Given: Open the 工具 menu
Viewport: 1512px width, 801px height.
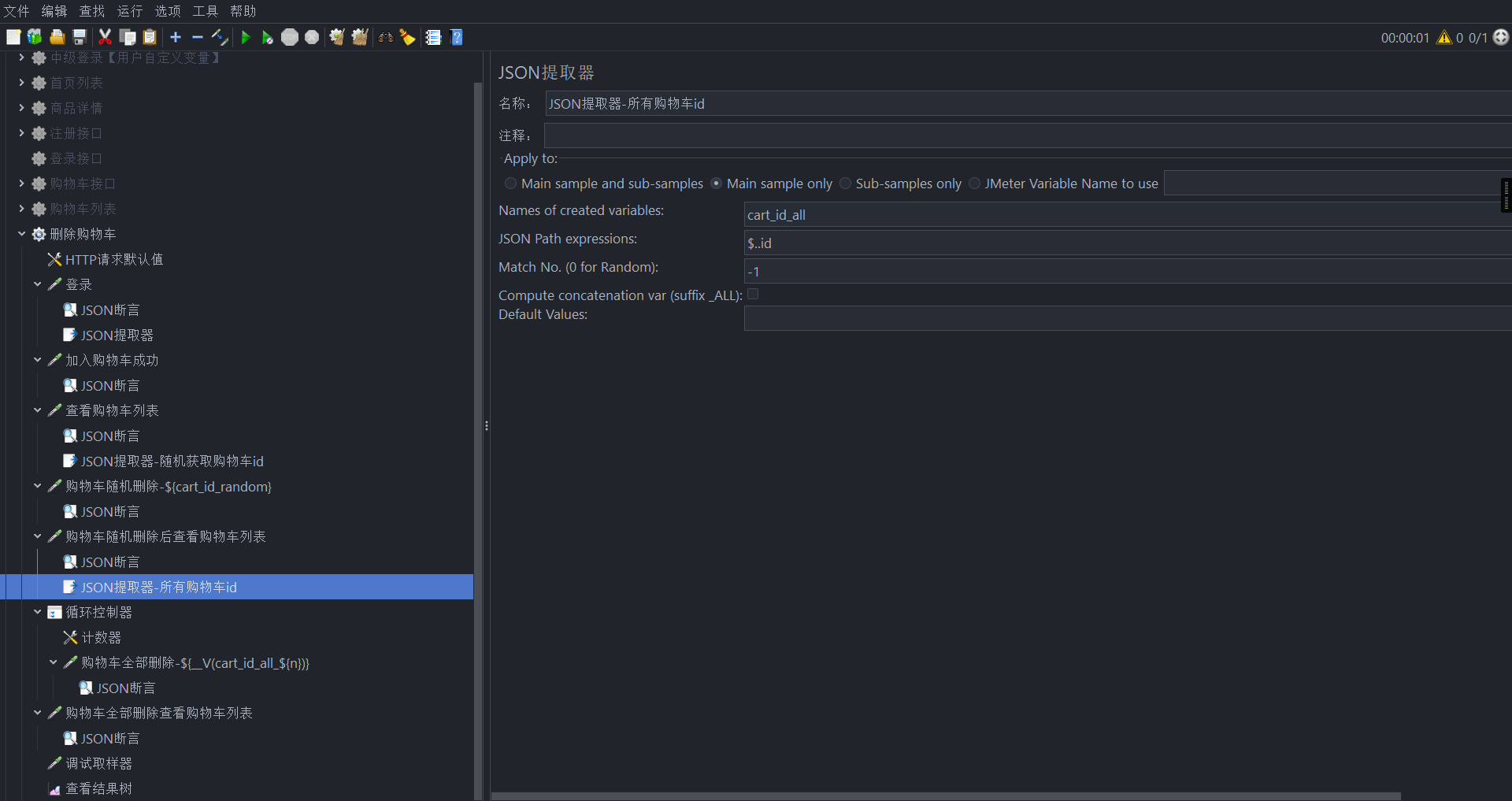Looking at the screenshot, I should tap(206, 11).
